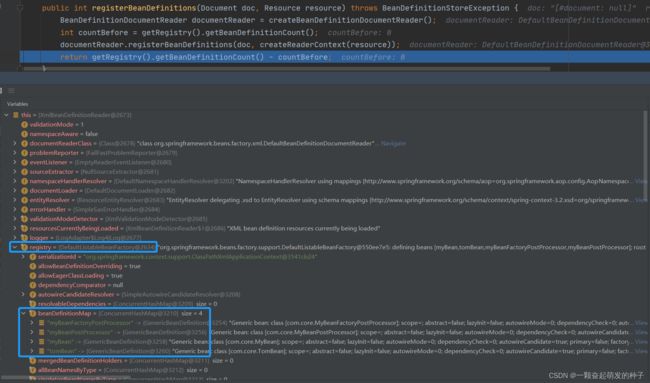Viewport: 650px width, 383px height.
Task: Click View link on "myBean" row
Action: [x=641, y=342]
